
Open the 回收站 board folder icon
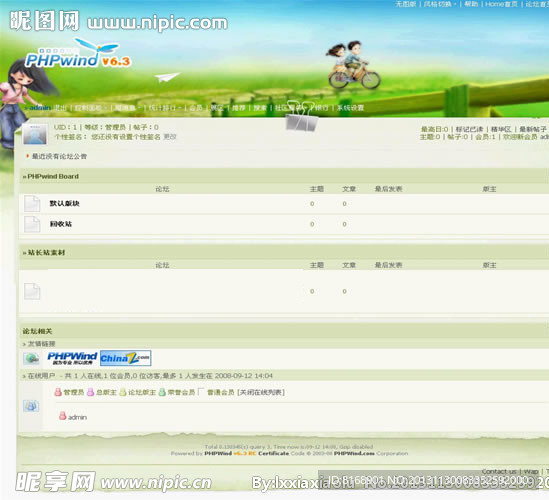32,224
